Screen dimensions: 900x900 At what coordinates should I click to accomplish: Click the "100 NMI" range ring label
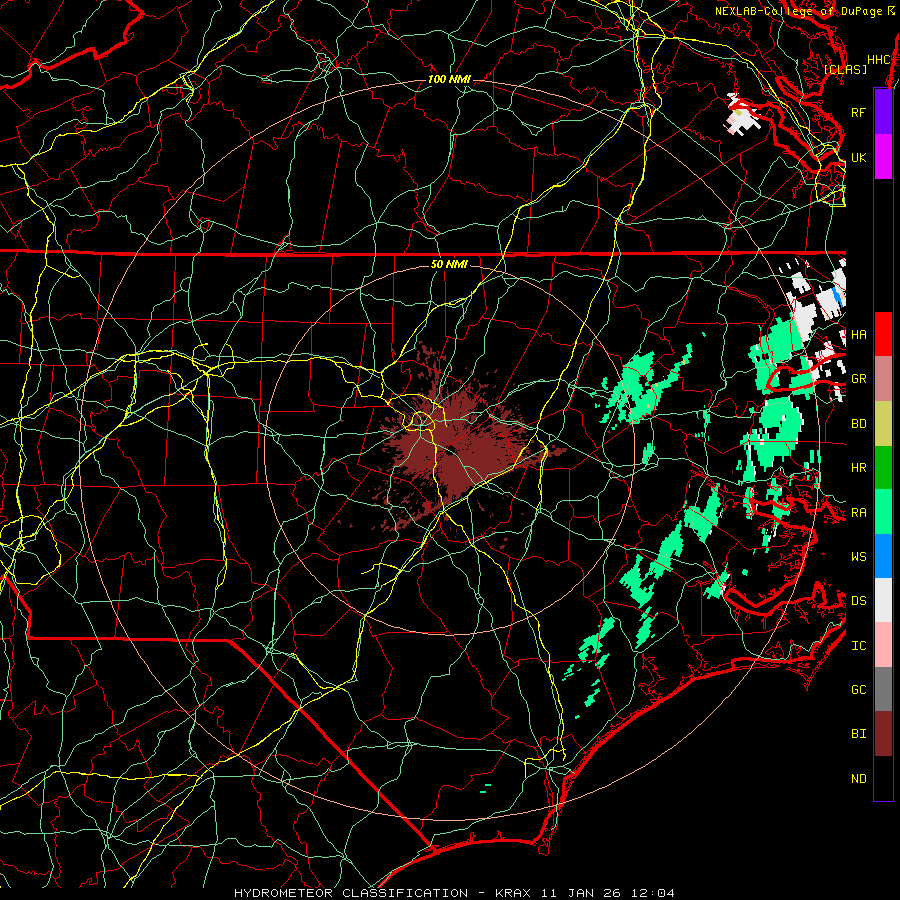tap(449, 79)
